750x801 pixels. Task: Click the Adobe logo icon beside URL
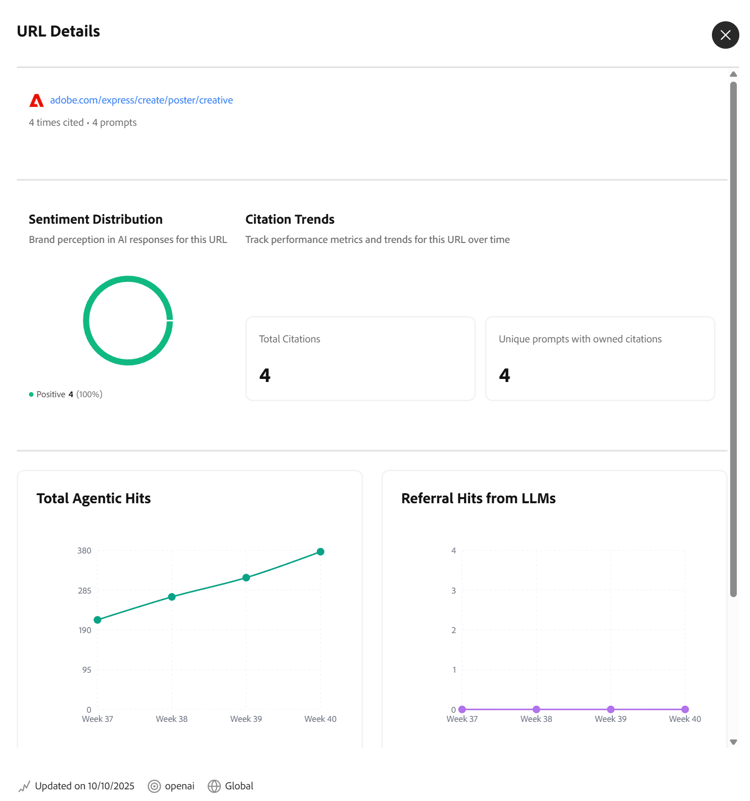(36, 101)
